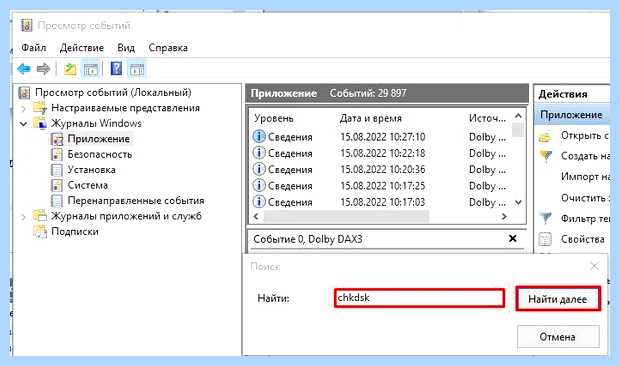Select Безопасность log in tree
The width and height of the screenshot is (620, 366).
(x=100, y=154)
